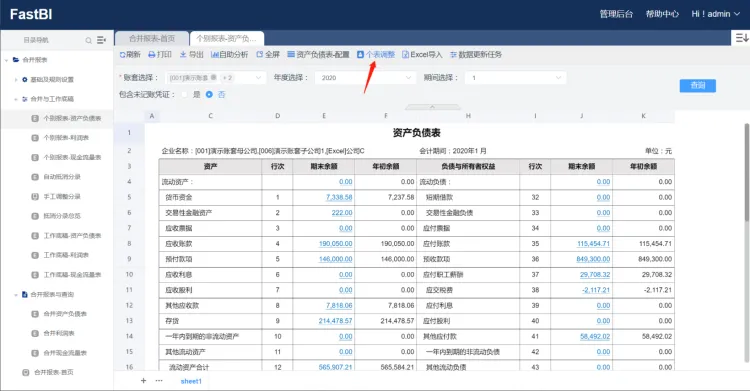Open 资产负债表-配置 configuration

pyautogui.click(x=318, y=55)
